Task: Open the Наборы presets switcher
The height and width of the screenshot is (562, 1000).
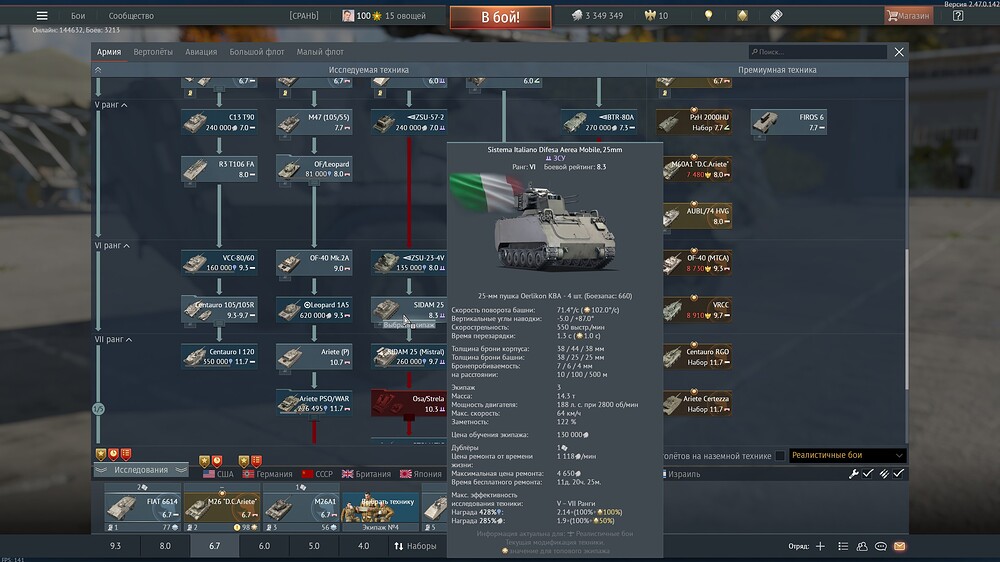Action: tap(416, 546)
